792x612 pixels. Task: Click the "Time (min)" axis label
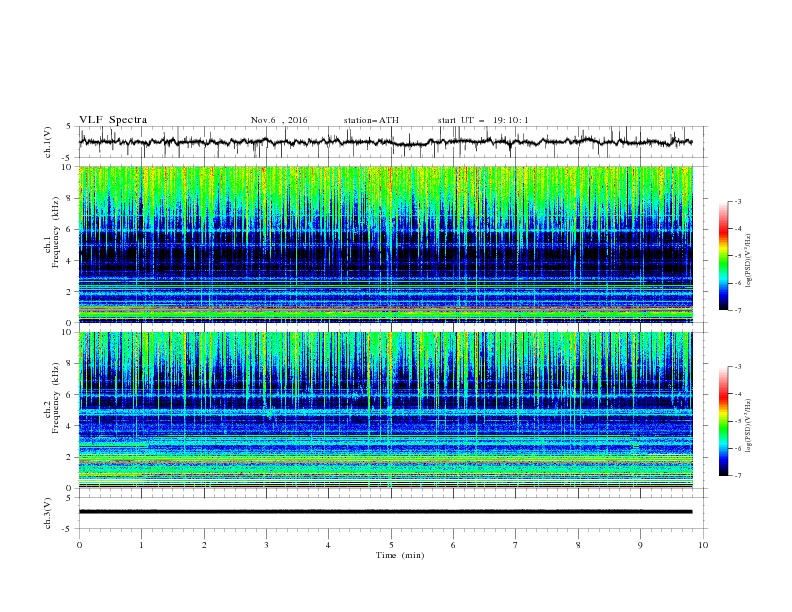(x=400, y=555)
